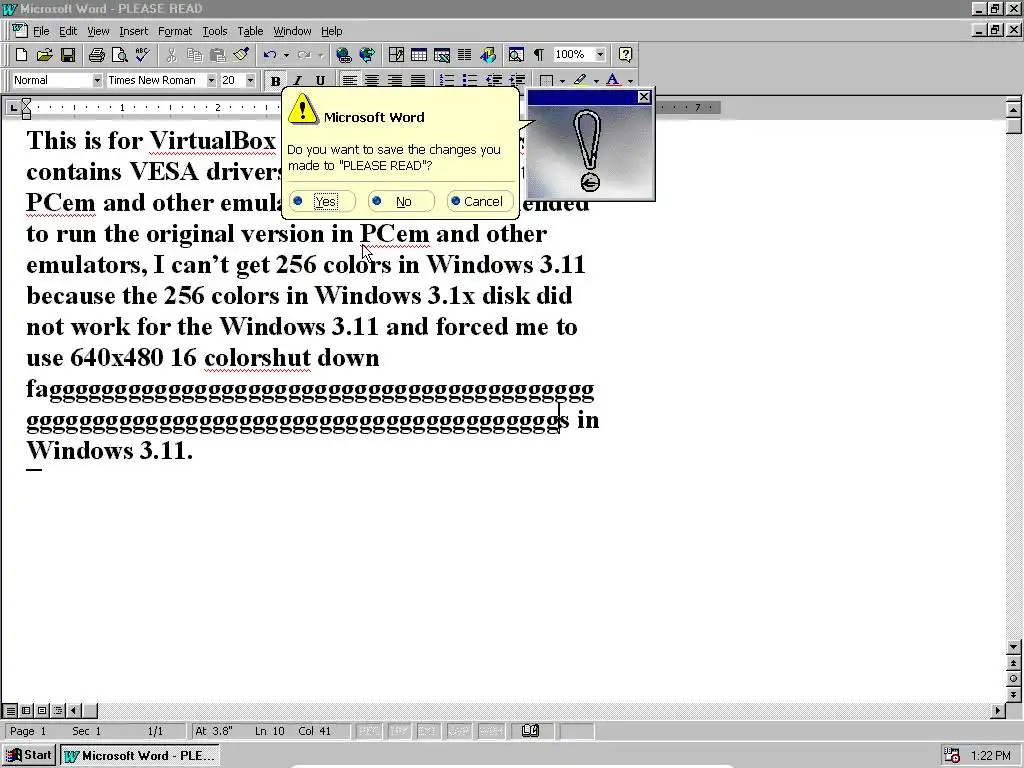Screen dimensions: 1024x768
Task: Undo the last action
Action: 270,55
